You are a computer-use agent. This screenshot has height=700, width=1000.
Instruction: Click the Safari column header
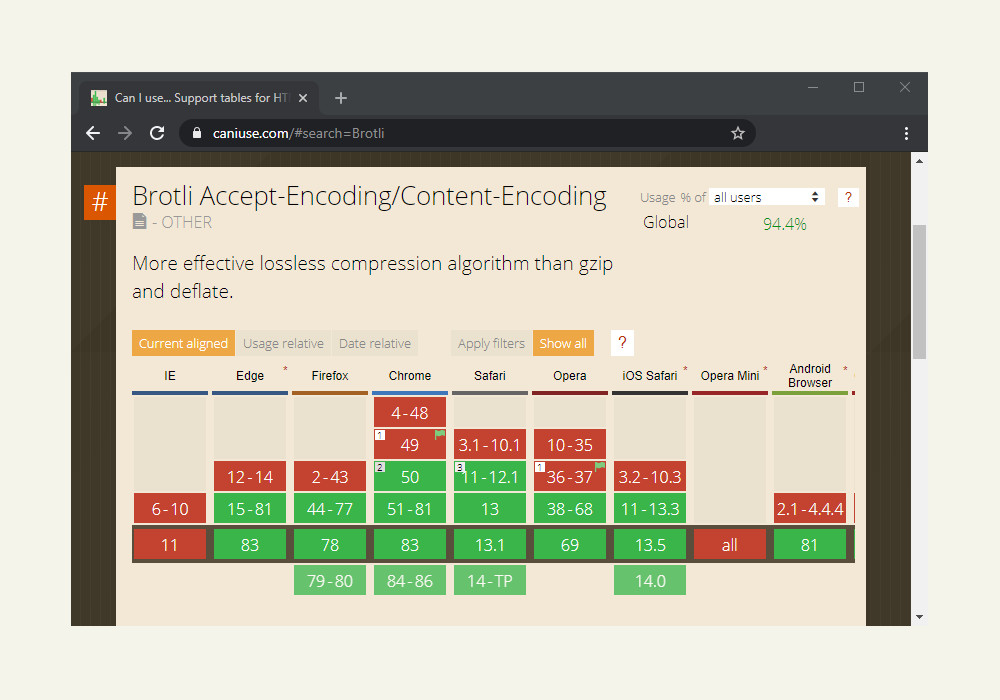[x=490, y=376]
